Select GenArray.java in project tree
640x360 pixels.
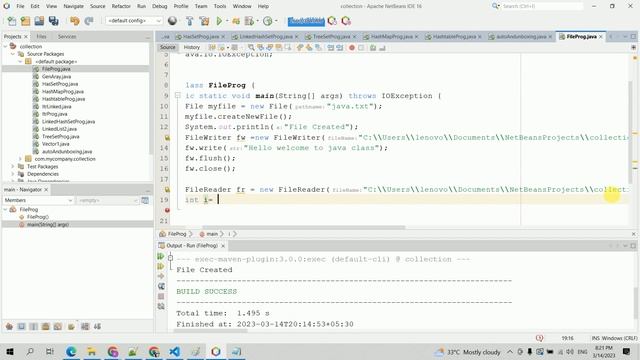click(56, 76)
